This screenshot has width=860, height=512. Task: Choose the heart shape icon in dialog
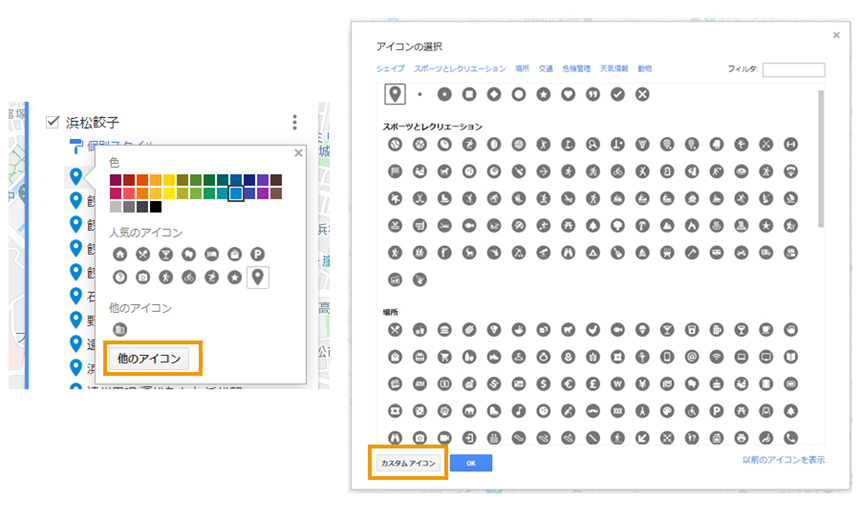point(568,94)
